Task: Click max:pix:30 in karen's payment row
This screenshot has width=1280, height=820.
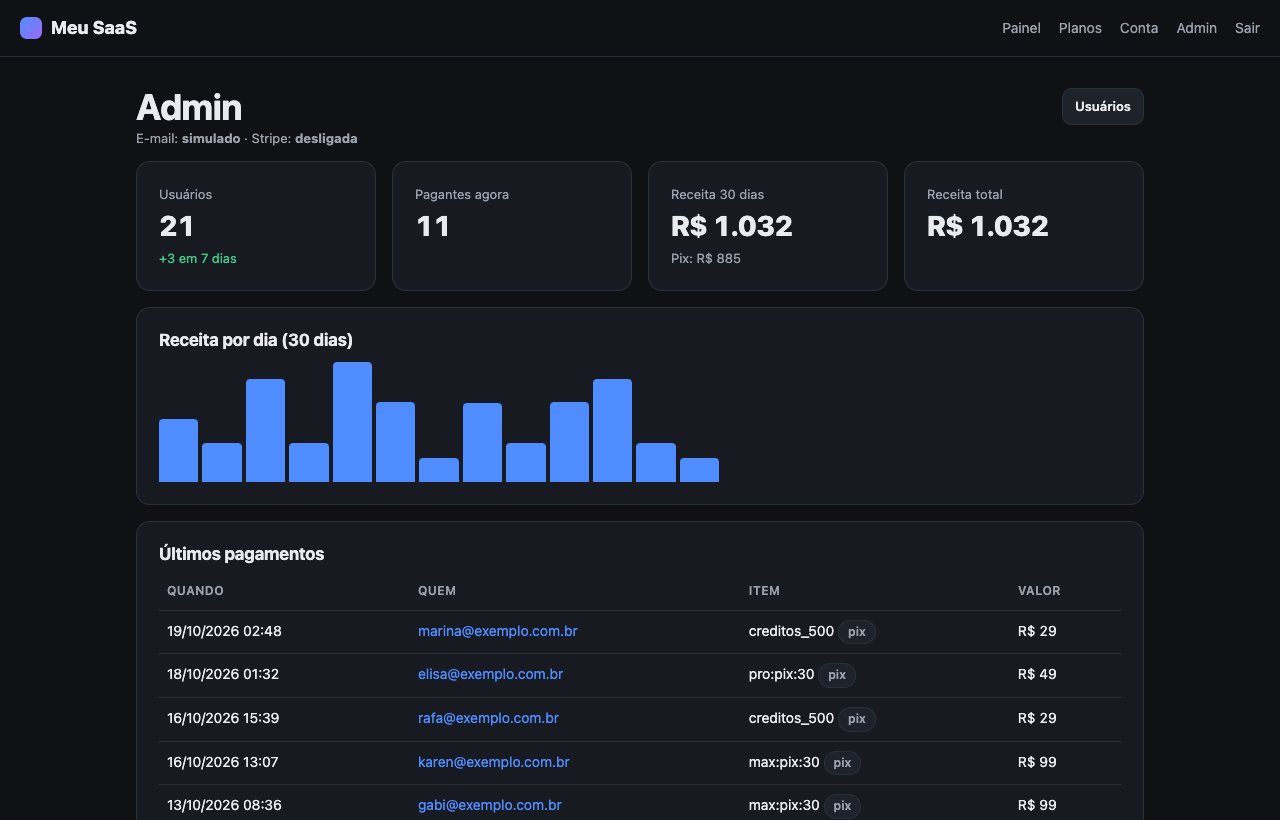Action: coord(784,762)
